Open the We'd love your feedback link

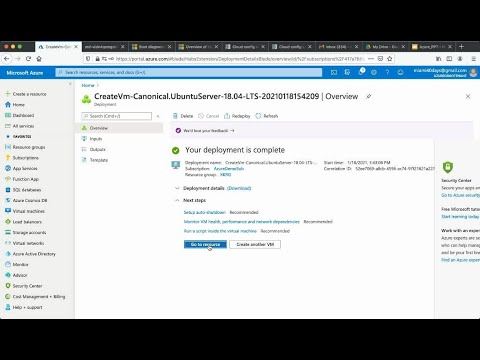click(x=209, y=131)
